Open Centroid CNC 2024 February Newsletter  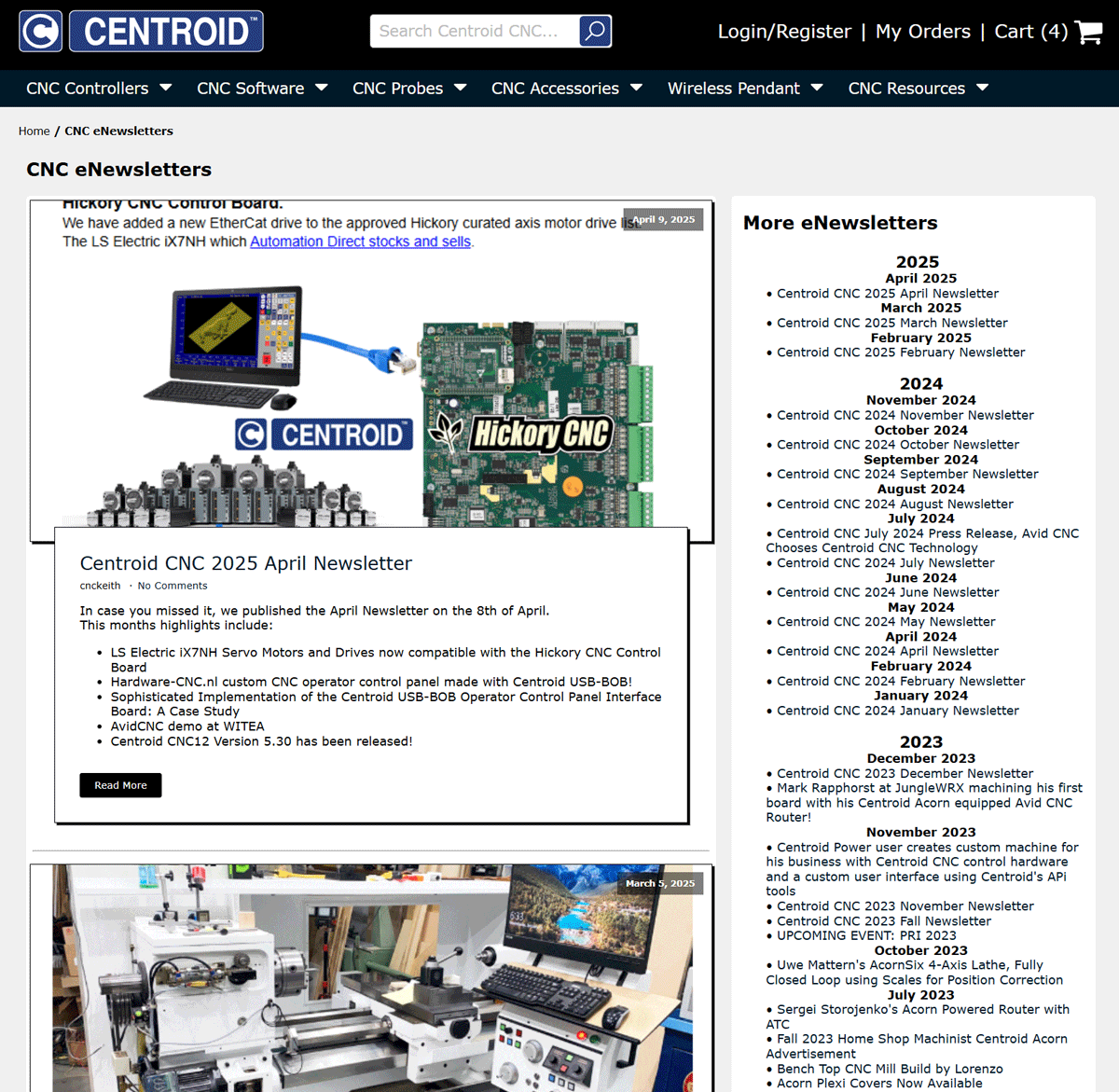[x=901, y=682]
